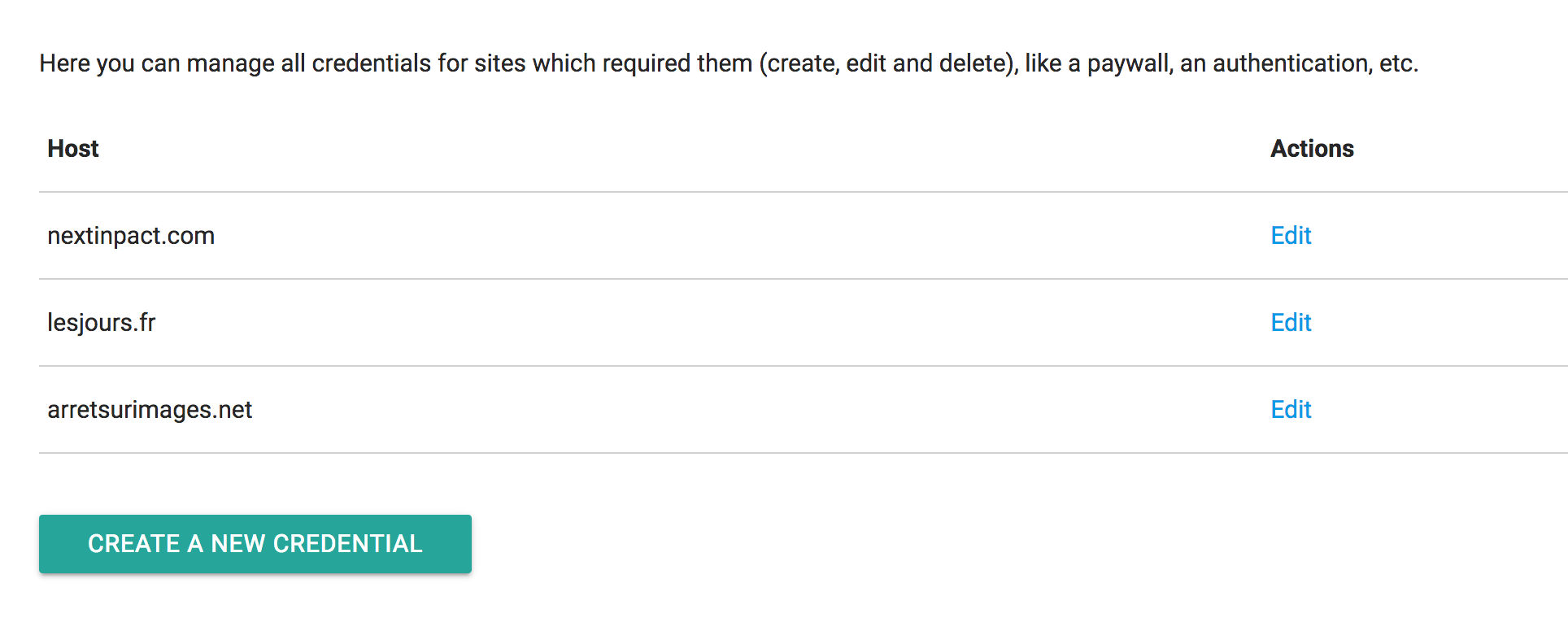Click the credentials description paragraph
Screen dimensions: 1568x618
pos(729,63)
